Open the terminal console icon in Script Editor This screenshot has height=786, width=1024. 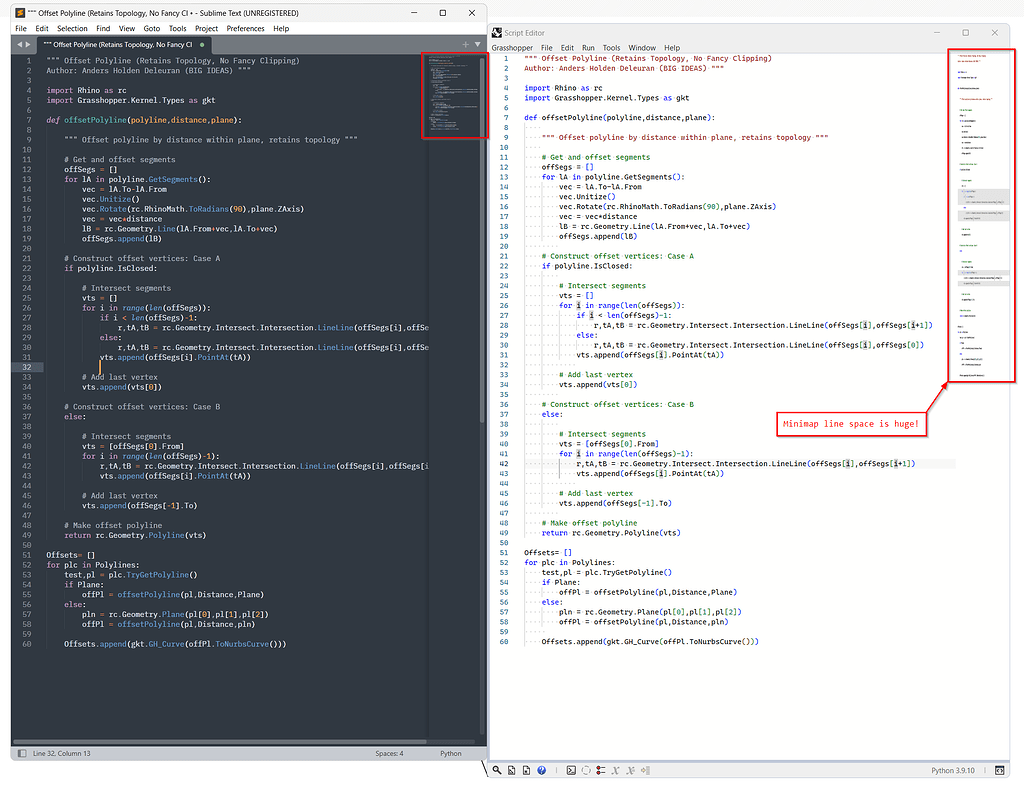pyautogui.click(x=571, y=770)
